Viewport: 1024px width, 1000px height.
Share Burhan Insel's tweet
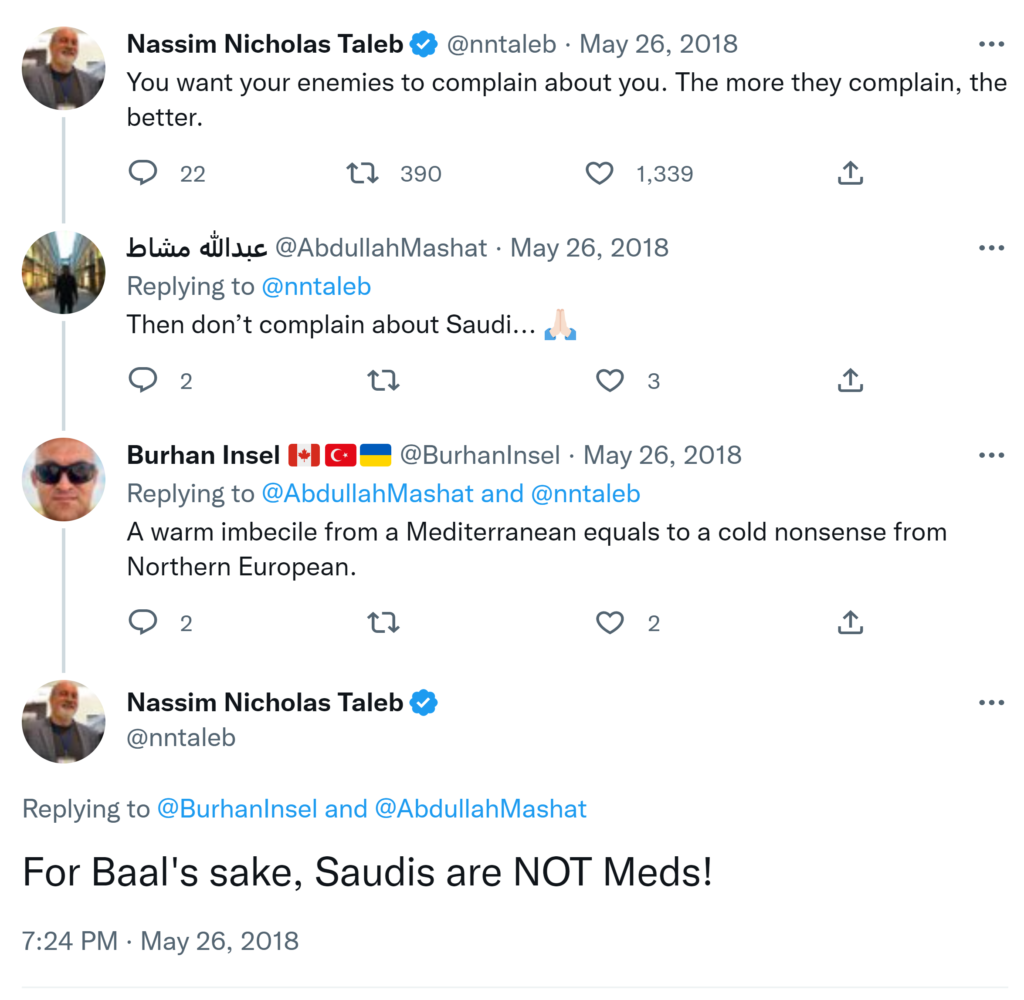[x=849, y=623]
